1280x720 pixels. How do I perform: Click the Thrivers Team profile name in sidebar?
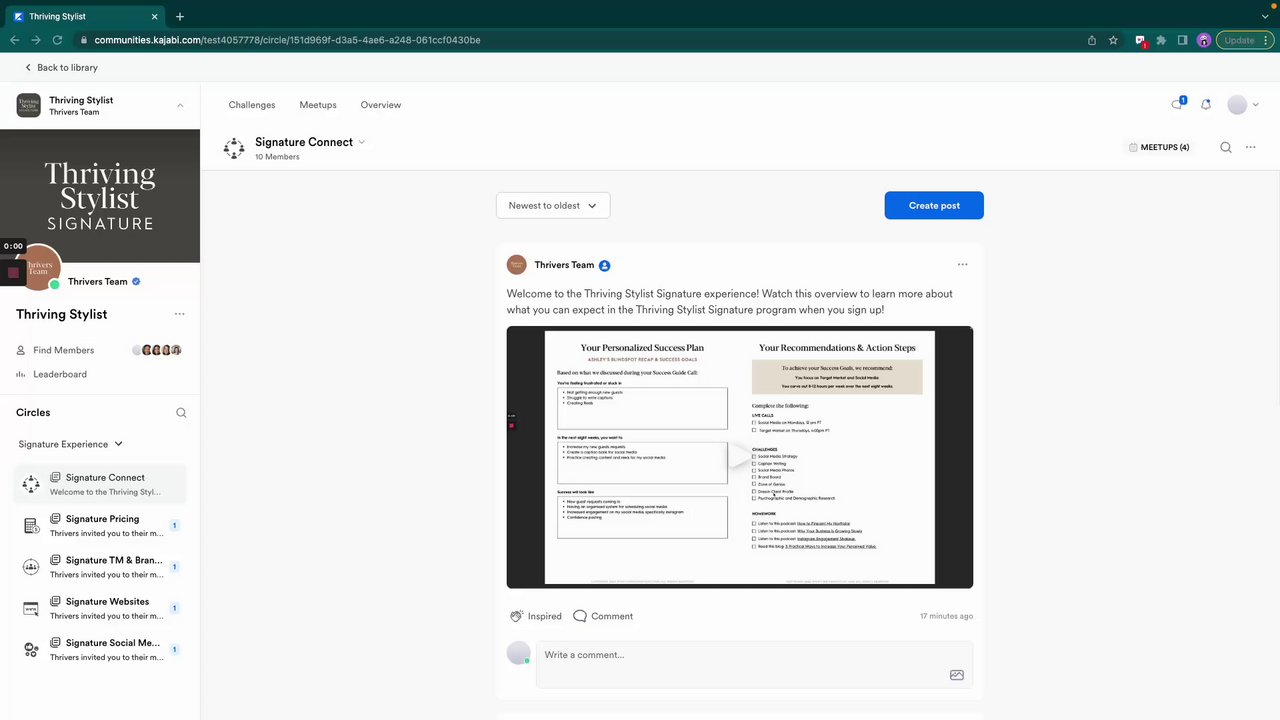[x=98, y=282]
